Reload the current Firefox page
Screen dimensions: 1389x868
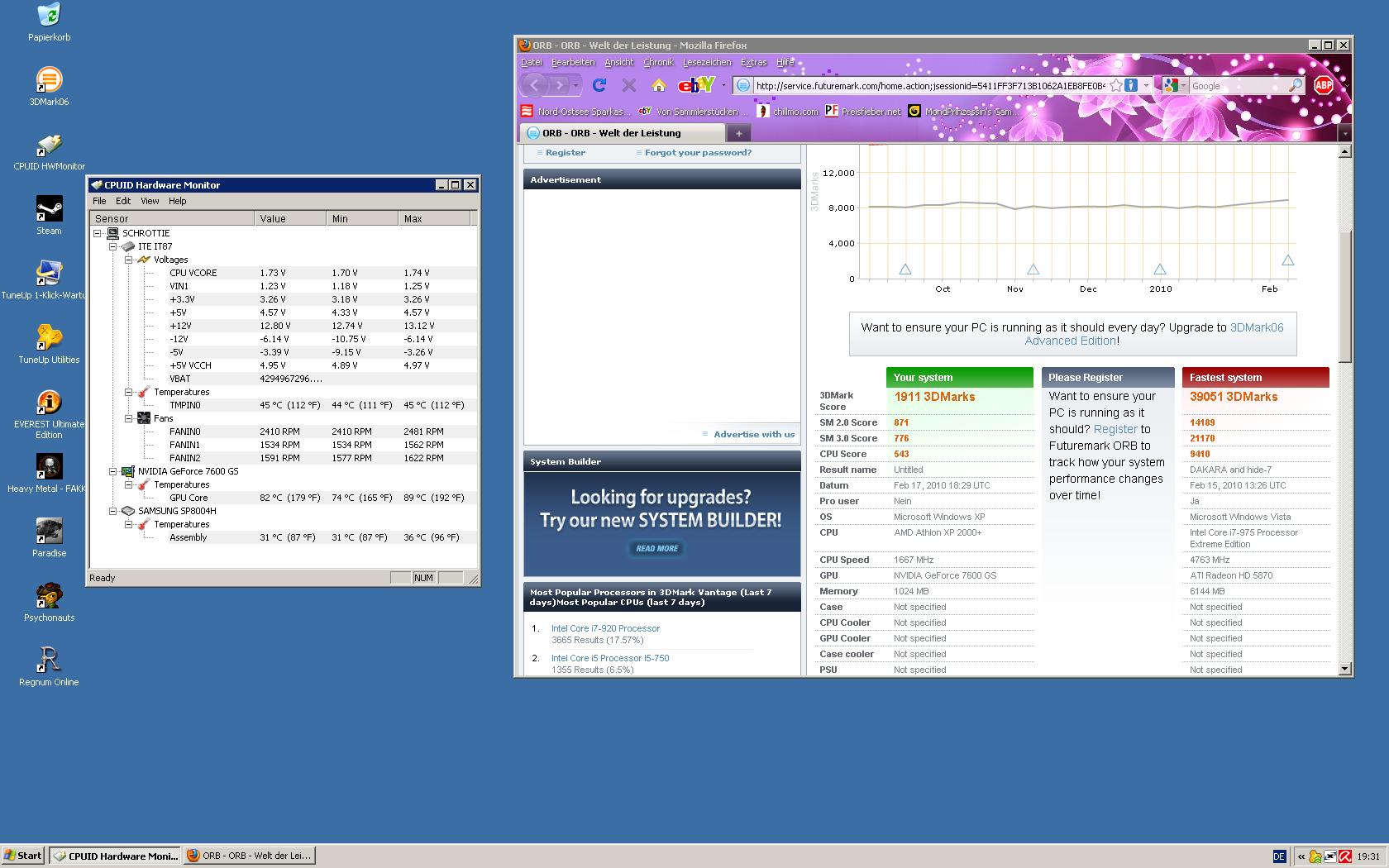pos(599,85)
